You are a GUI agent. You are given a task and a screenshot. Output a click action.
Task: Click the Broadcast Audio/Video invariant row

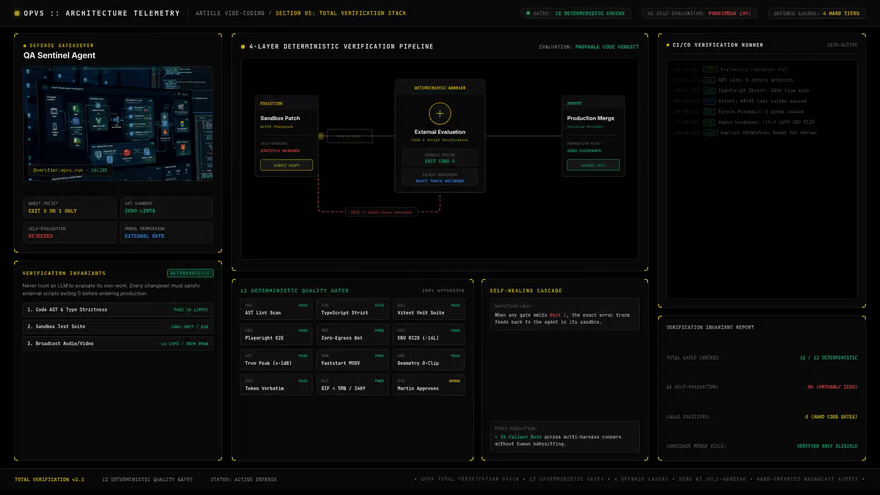tap(118, 343)
